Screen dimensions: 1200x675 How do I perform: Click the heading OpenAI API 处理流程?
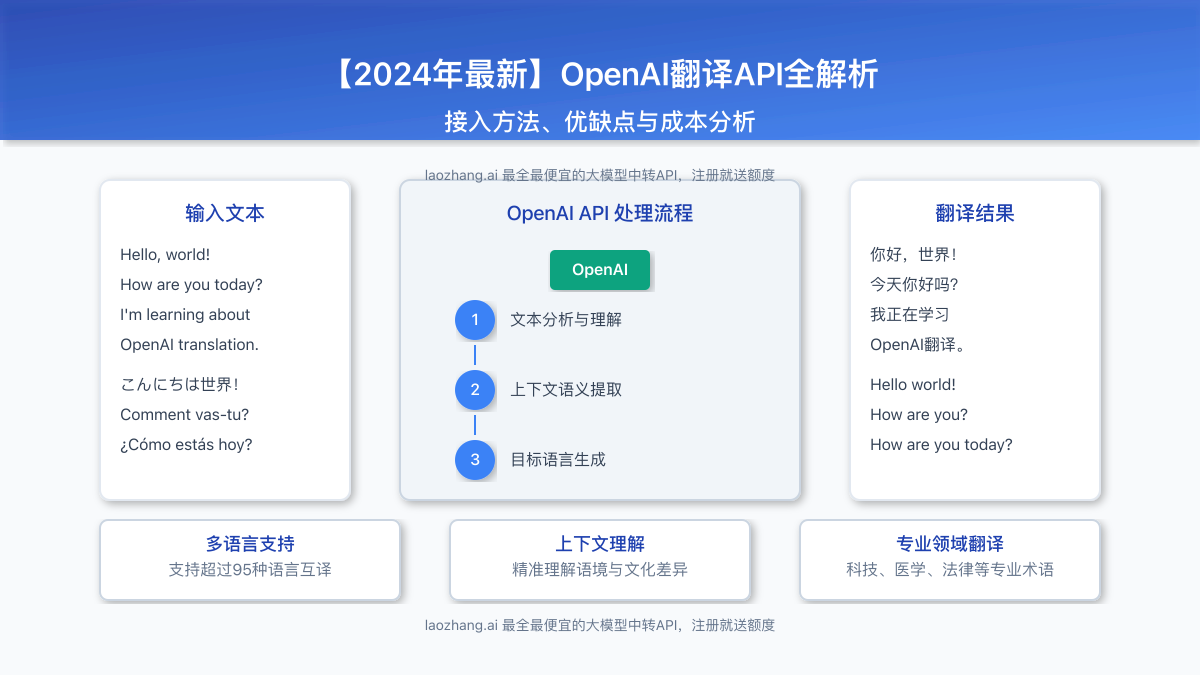click(x=600, y=213)
